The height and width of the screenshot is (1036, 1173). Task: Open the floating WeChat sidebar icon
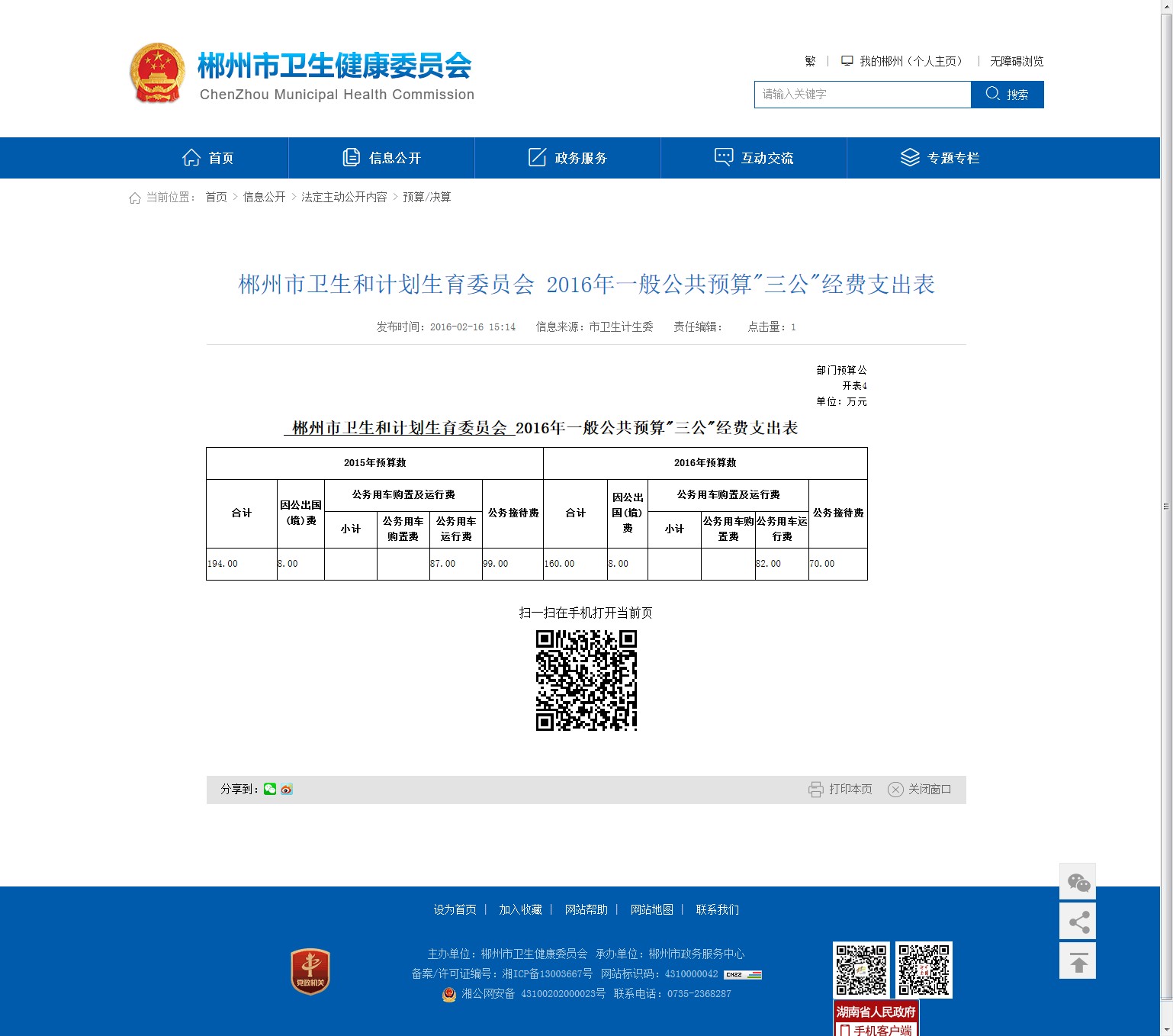(1078, 883)
